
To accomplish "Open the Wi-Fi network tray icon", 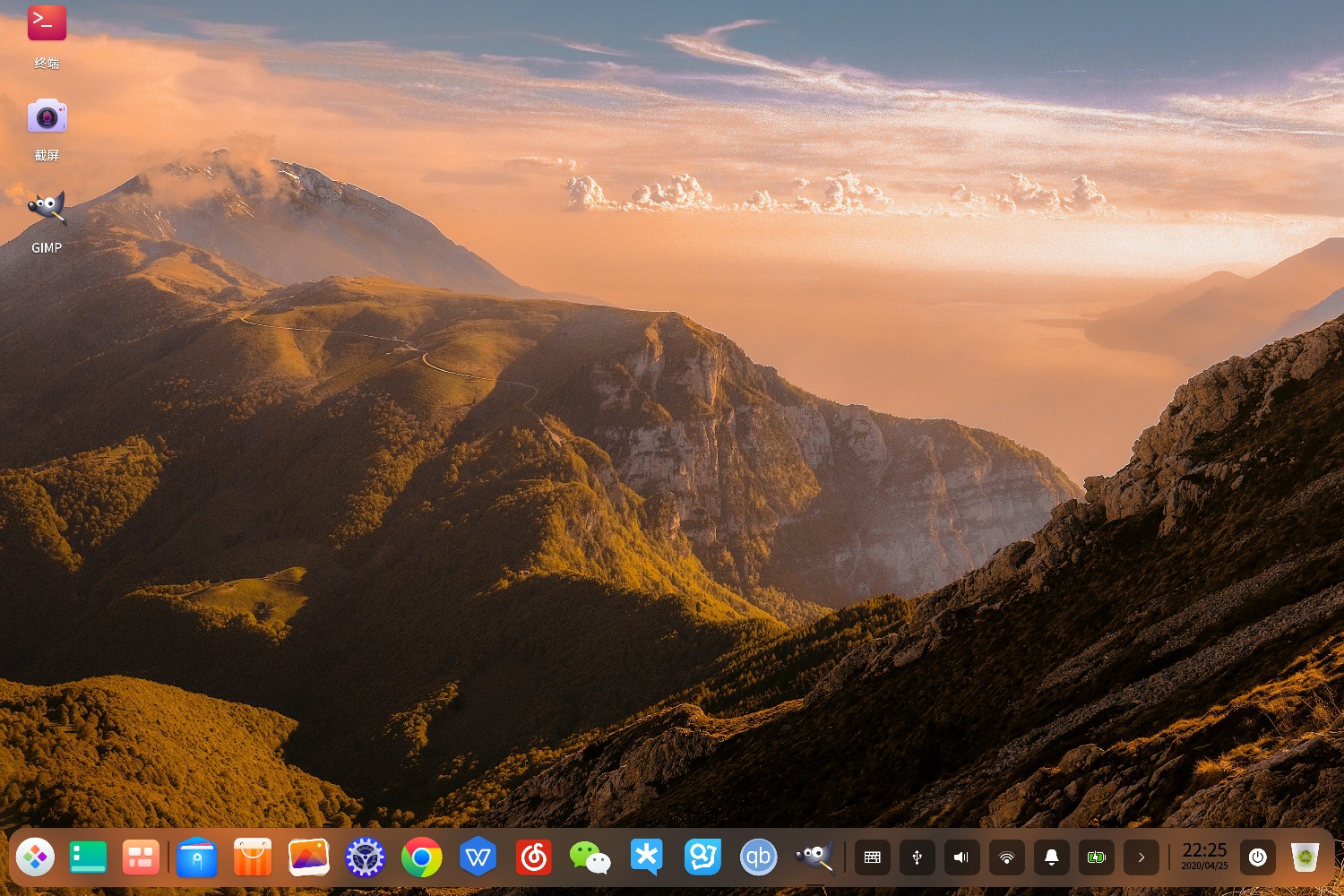I will (x=1006, y=857).
